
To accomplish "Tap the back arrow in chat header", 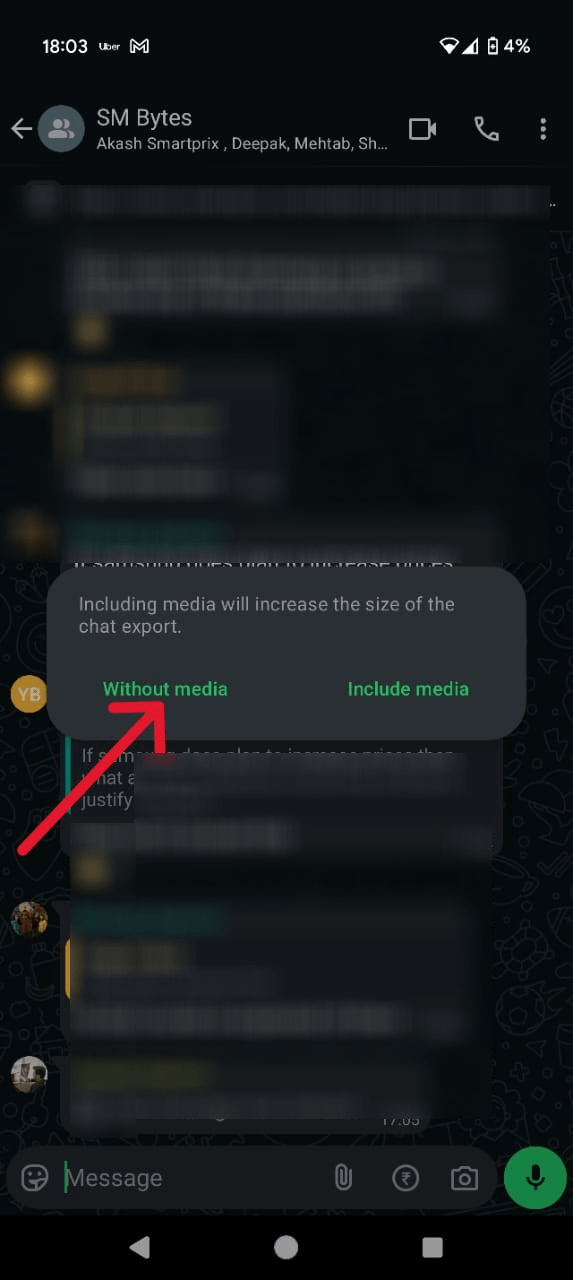I will (x=21, y=129).
